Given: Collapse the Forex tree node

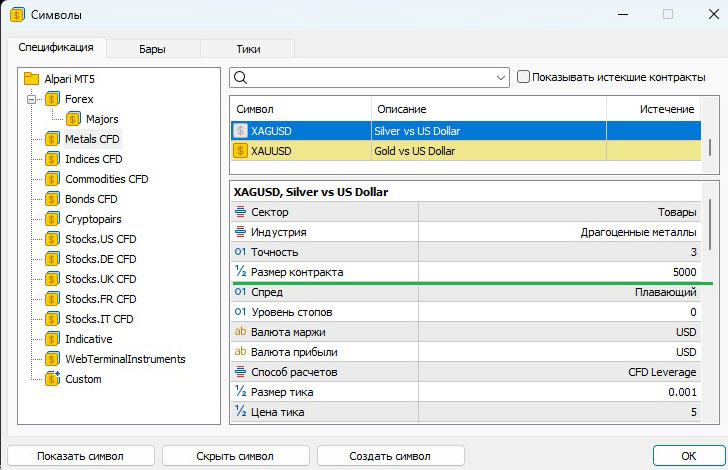Looking at the screenshot, I should 32,99.
